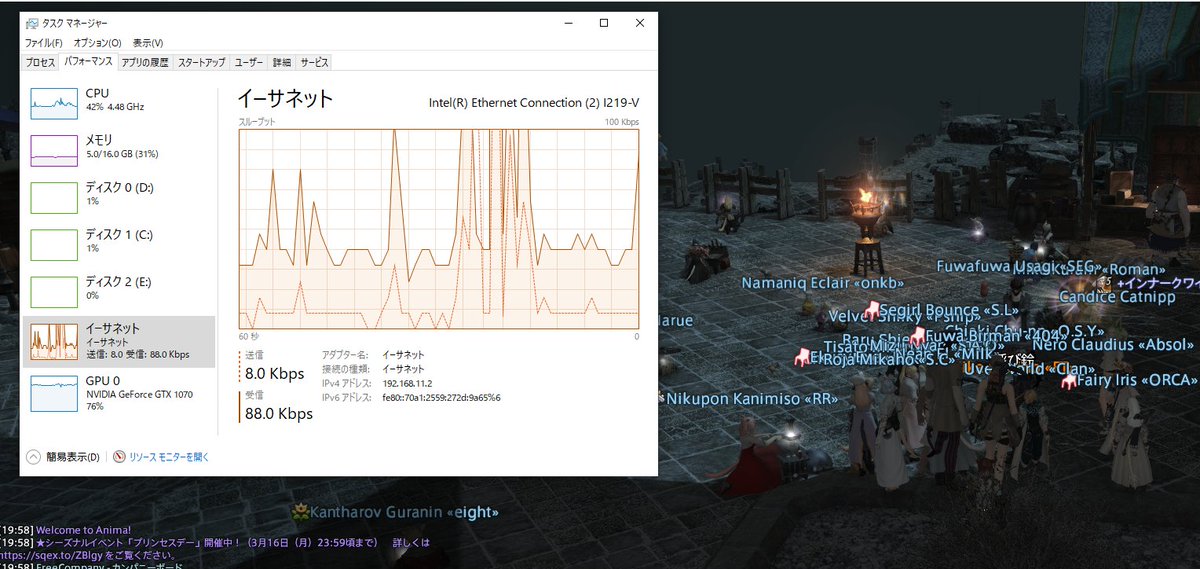Click player name Nikupon Kanimiso in game
The width and height of the screenshot is (1200, 569).
[x=751, y=399]
